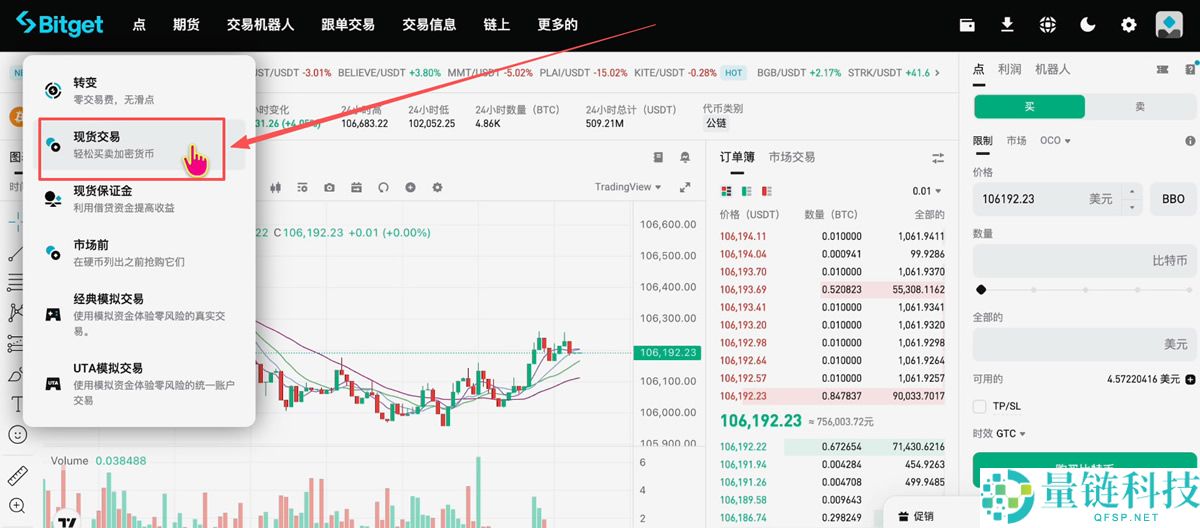The width and height of the screenshot is (1200, 528).
Task: Switch to the Robot tab (机器人)
Action: [1052, 69]
